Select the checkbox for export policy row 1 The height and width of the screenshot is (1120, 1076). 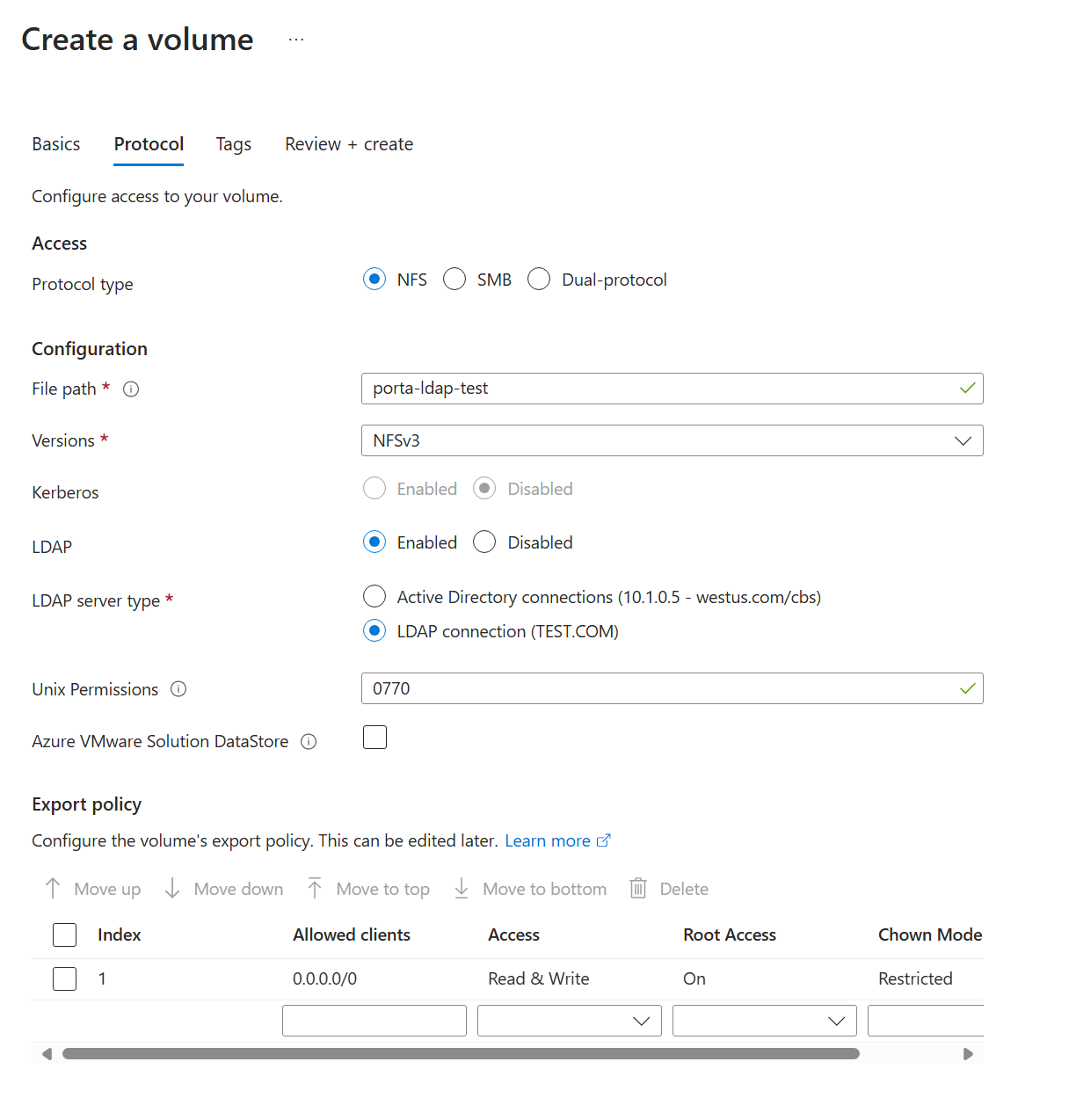[x=64, y=978]
